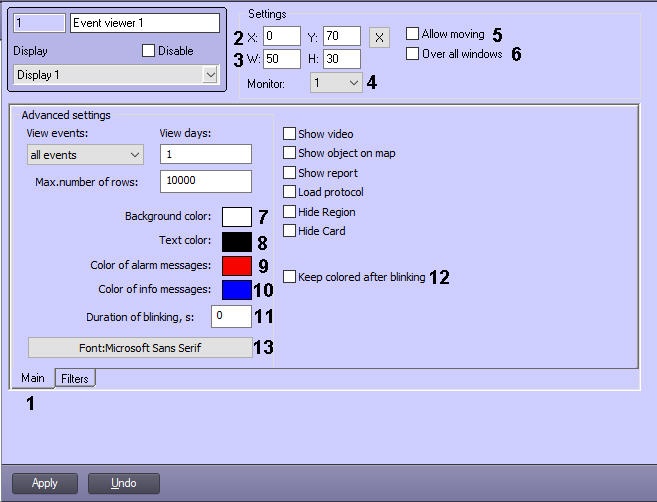Pick the black Text color swatch
The width and height of the screenshot is (657, 502).
coord(237,242)
